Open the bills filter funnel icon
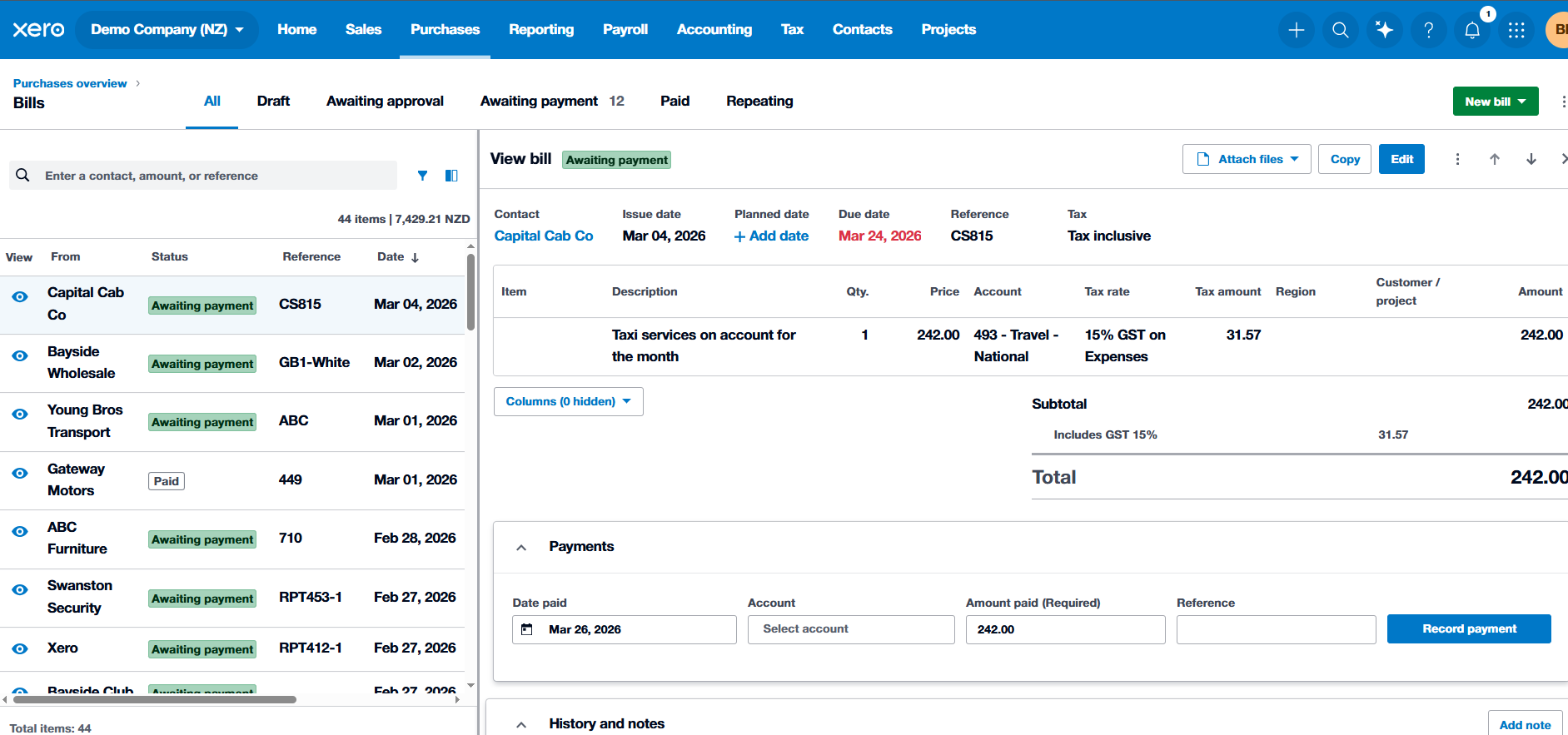The image size is (1568, 735). [x=422, y=176]
